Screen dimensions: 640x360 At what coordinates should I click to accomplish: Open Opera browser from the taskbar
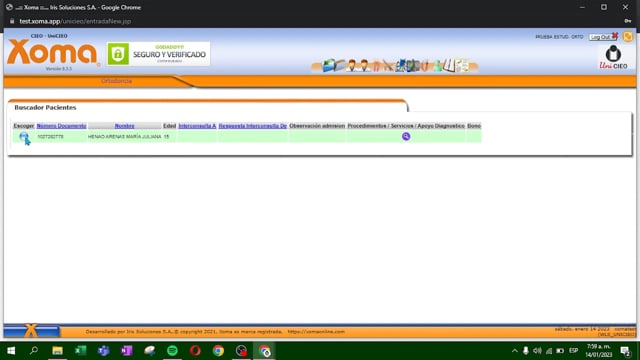click(x=195, y=351)
